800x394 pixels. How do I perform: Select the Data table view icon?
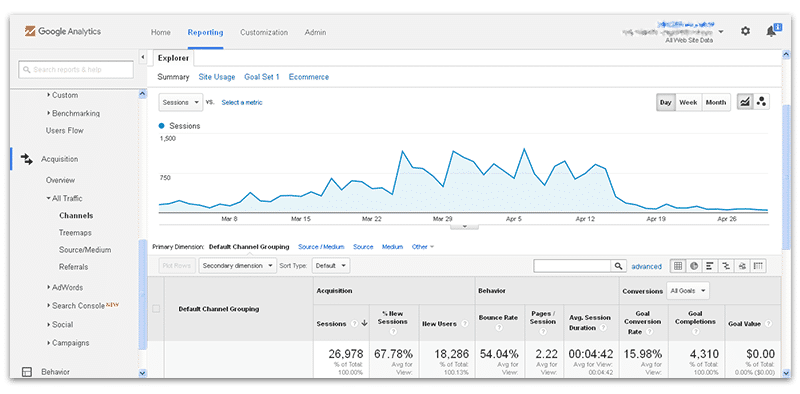(678, 266)
